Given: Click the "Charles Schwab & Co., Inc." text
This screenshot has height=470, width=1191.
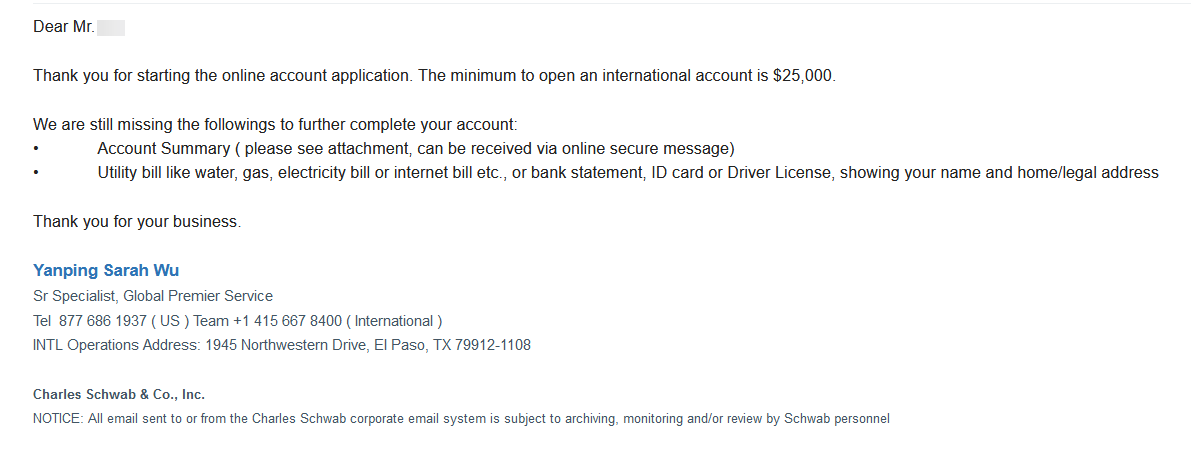Looking at the screenshot, I should pyautogui.click(x=119, y=395).
